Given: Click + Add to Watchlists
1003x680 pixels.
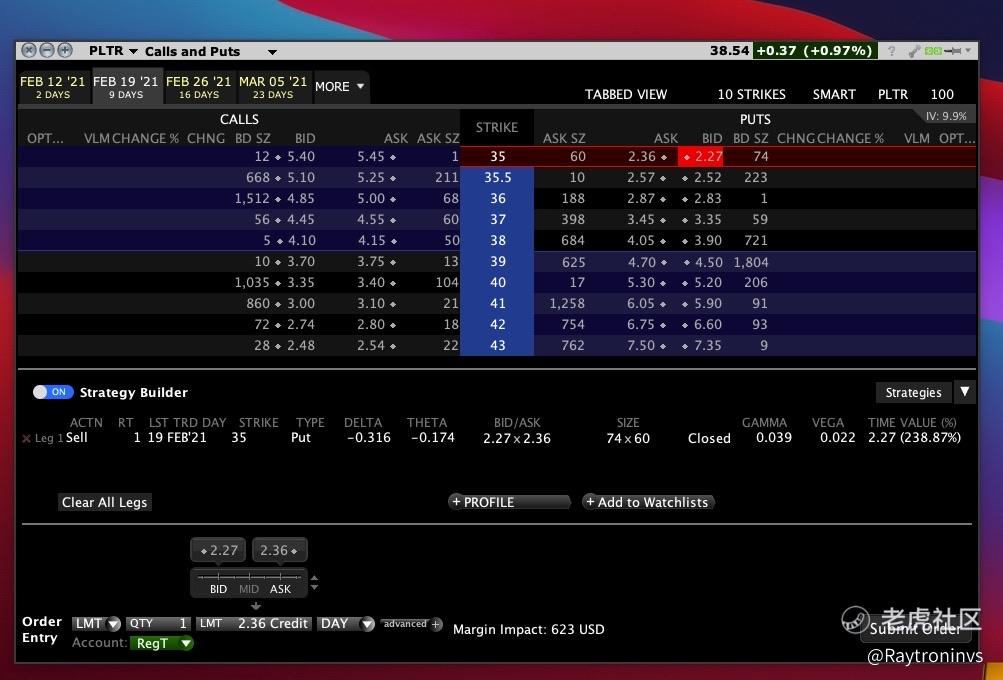Looking at the screenshot, I should pos(648,502).
